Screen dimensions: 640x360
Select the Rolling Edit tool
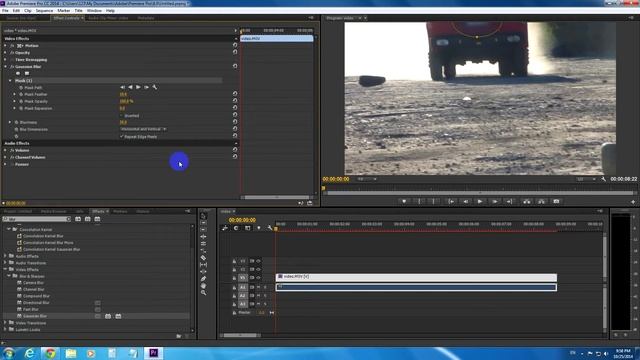tap(203, 244)
